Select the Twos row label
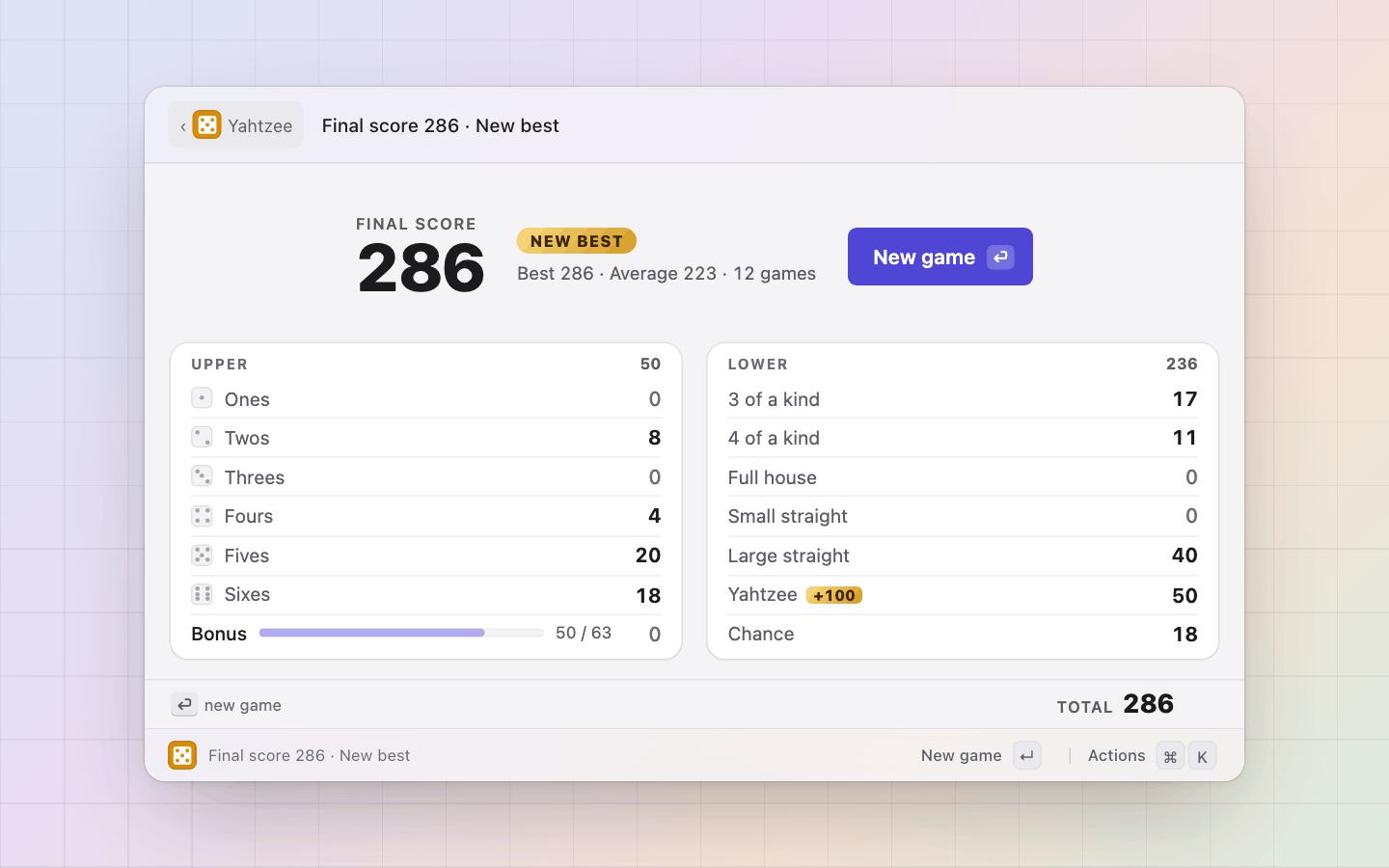Image resolution: width=1389 pixels, height=868 pixels. click(x=247, y=438)
